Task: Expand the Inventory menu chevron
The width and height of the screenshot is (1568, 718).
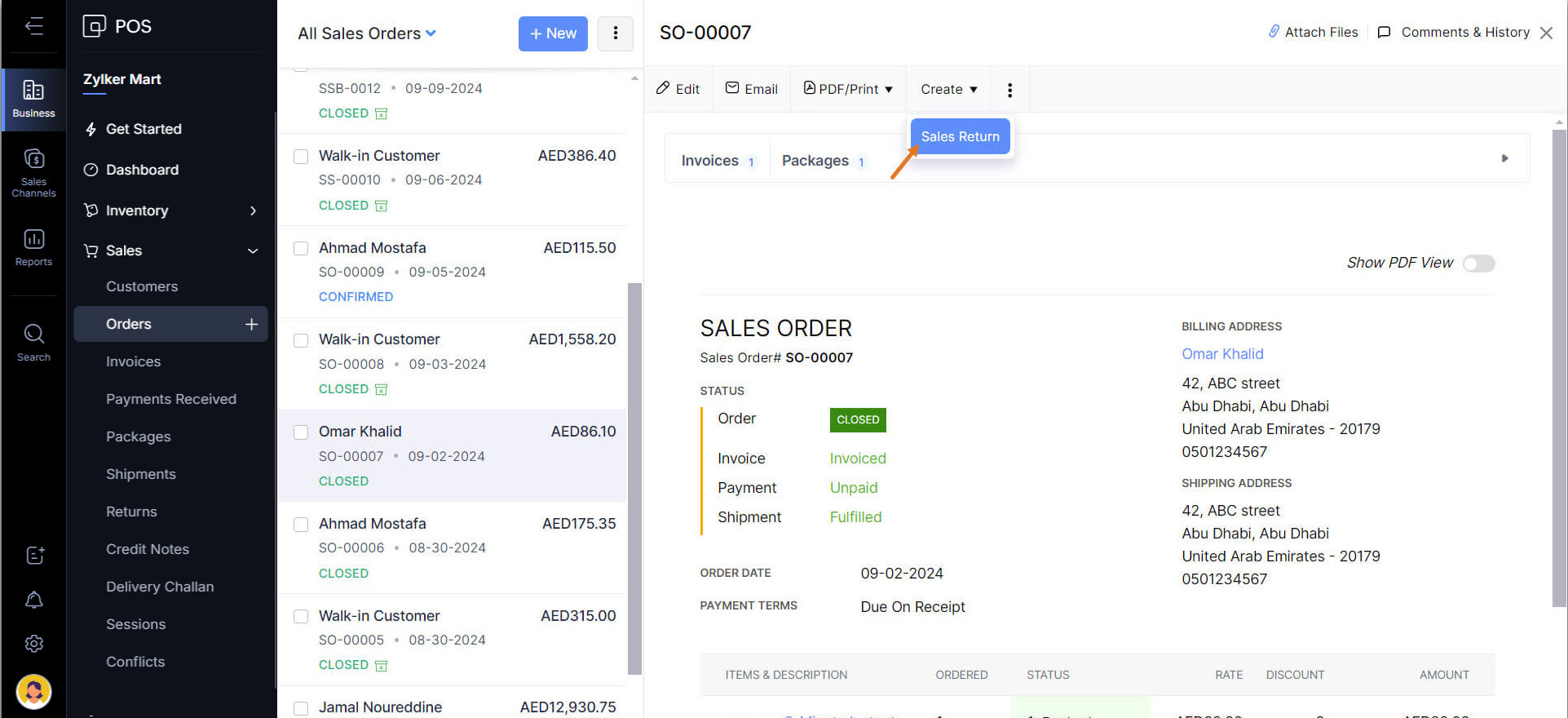Action: point(253,211)
